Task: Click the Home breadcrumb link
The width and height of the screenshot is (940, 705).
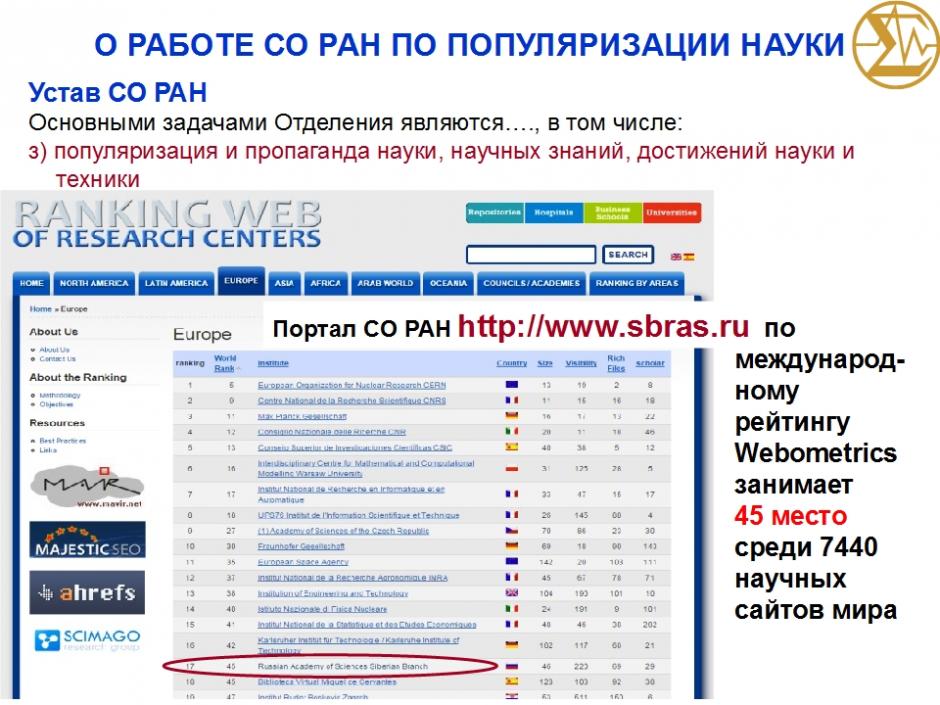Action: pos(41,309)
